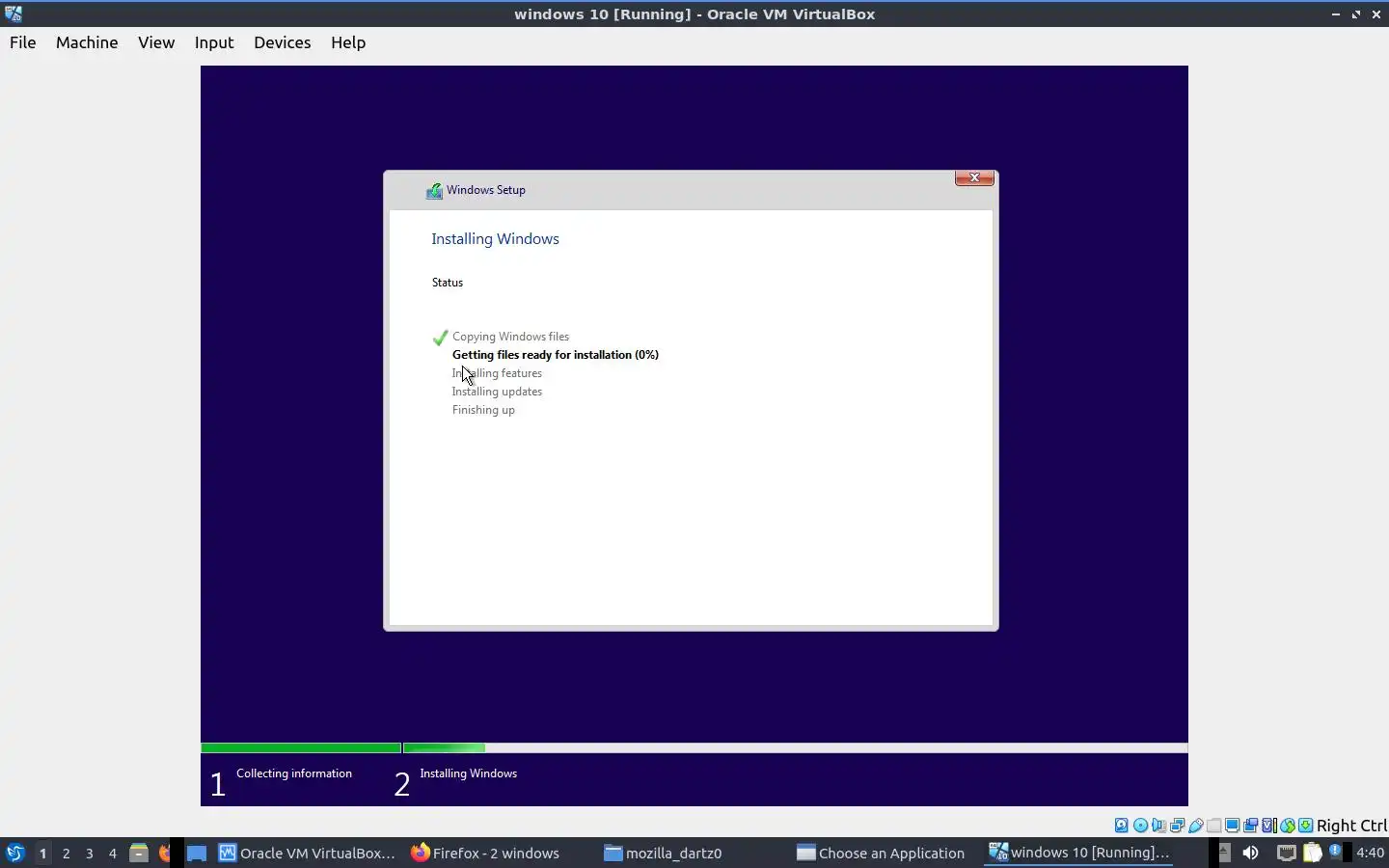Open the View menu

[156, 42]
